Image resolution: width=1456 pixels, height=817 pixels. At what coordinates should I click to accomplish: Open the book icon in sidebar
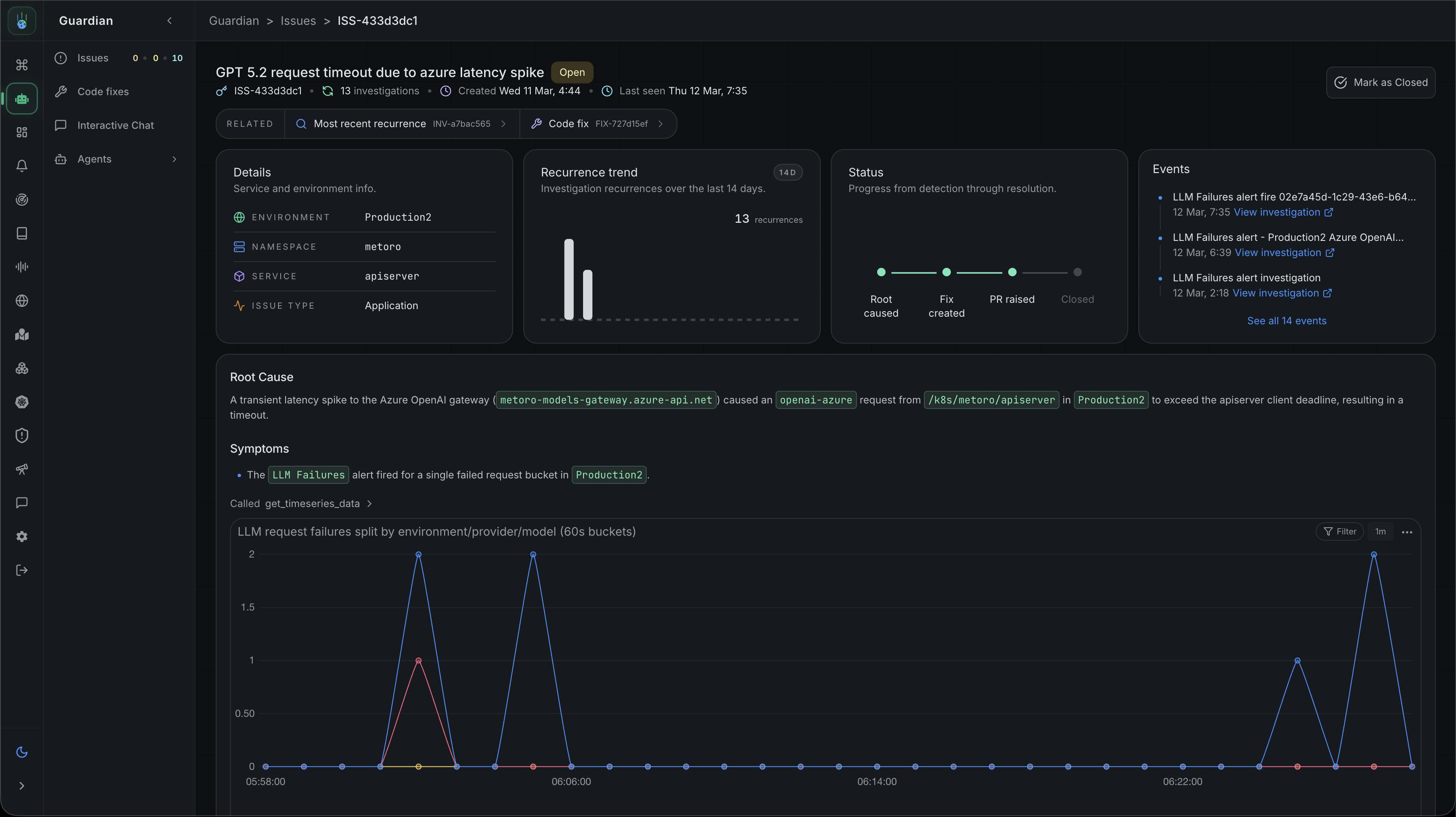tap(21, 233)
